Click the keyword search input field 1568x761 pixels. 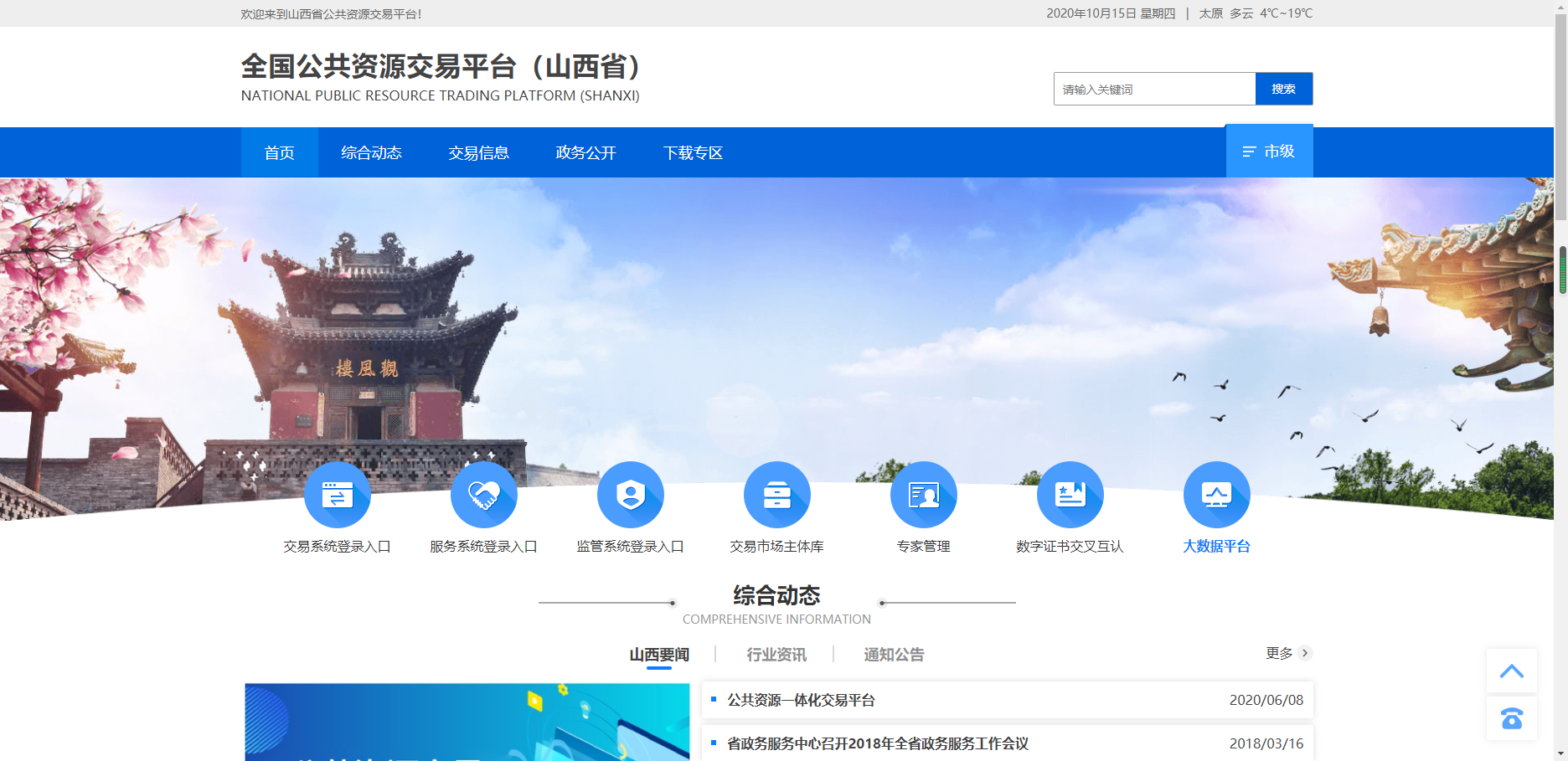tap(1154, 90)
